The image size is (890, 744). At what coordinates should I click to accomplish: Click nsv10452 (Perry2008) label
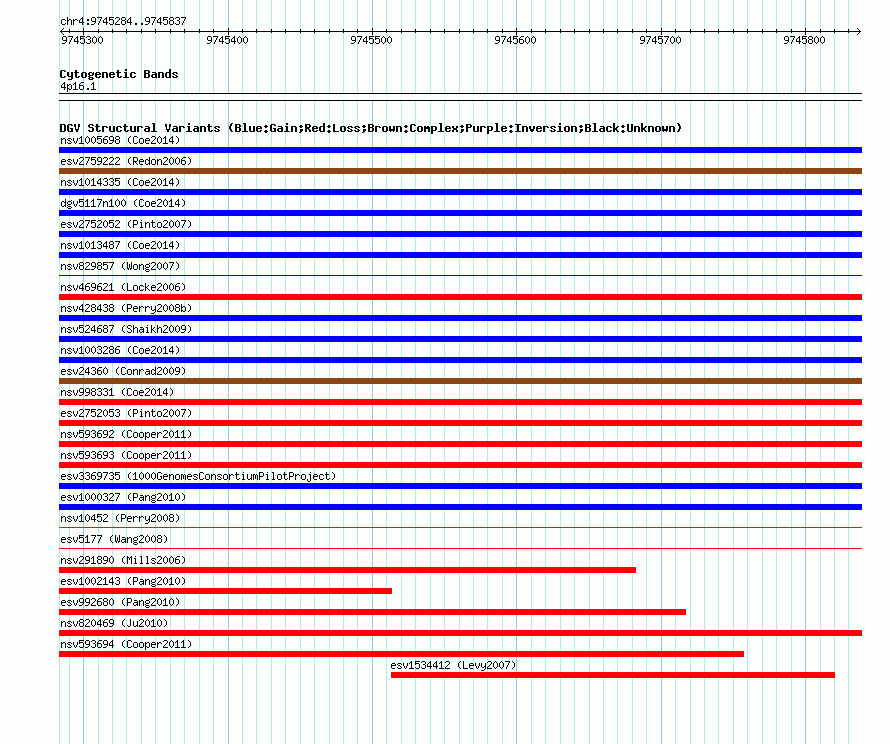[x=120, y=518]
